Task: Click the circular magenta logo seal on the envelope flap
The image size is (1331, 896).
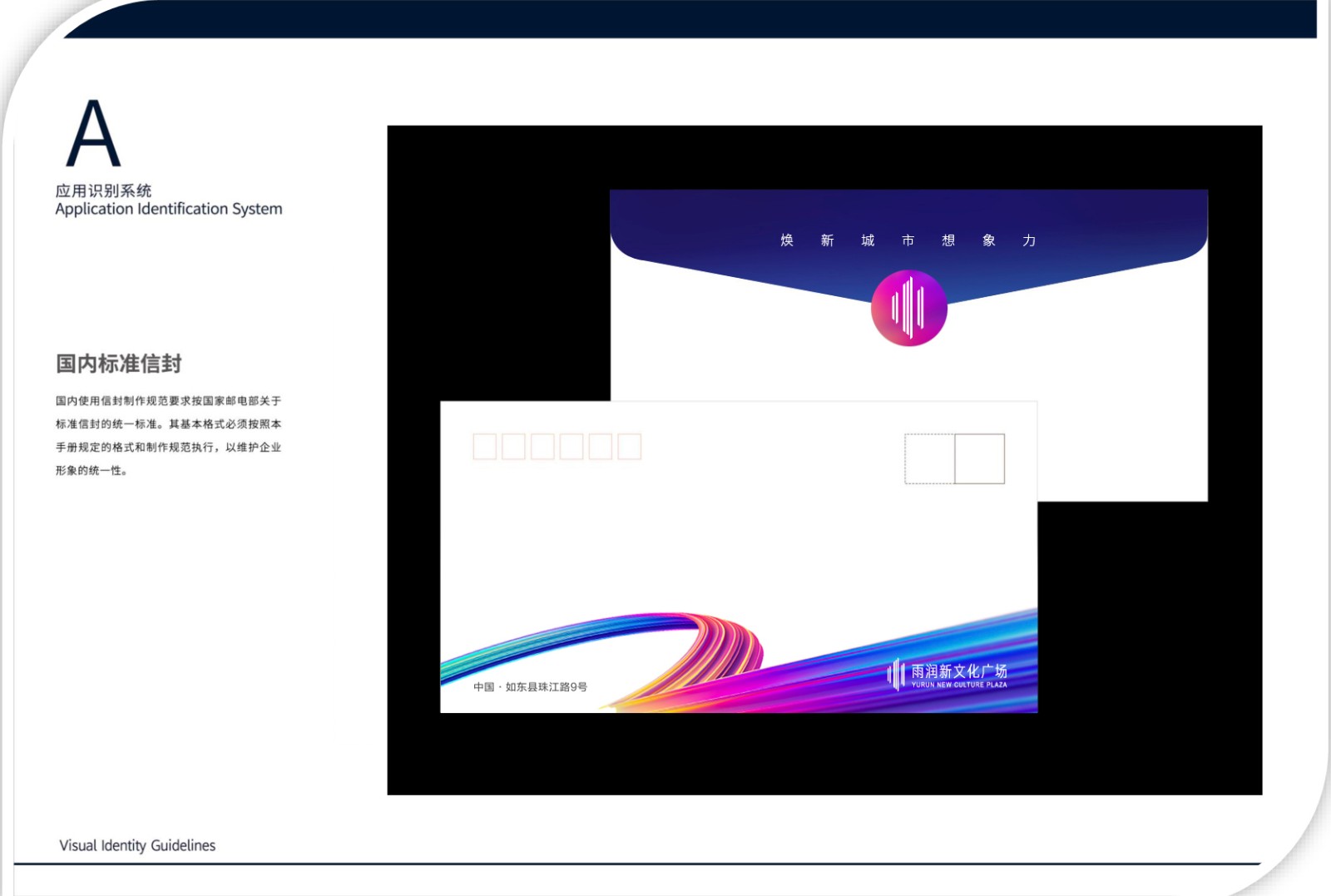Action: coord(908,308)
